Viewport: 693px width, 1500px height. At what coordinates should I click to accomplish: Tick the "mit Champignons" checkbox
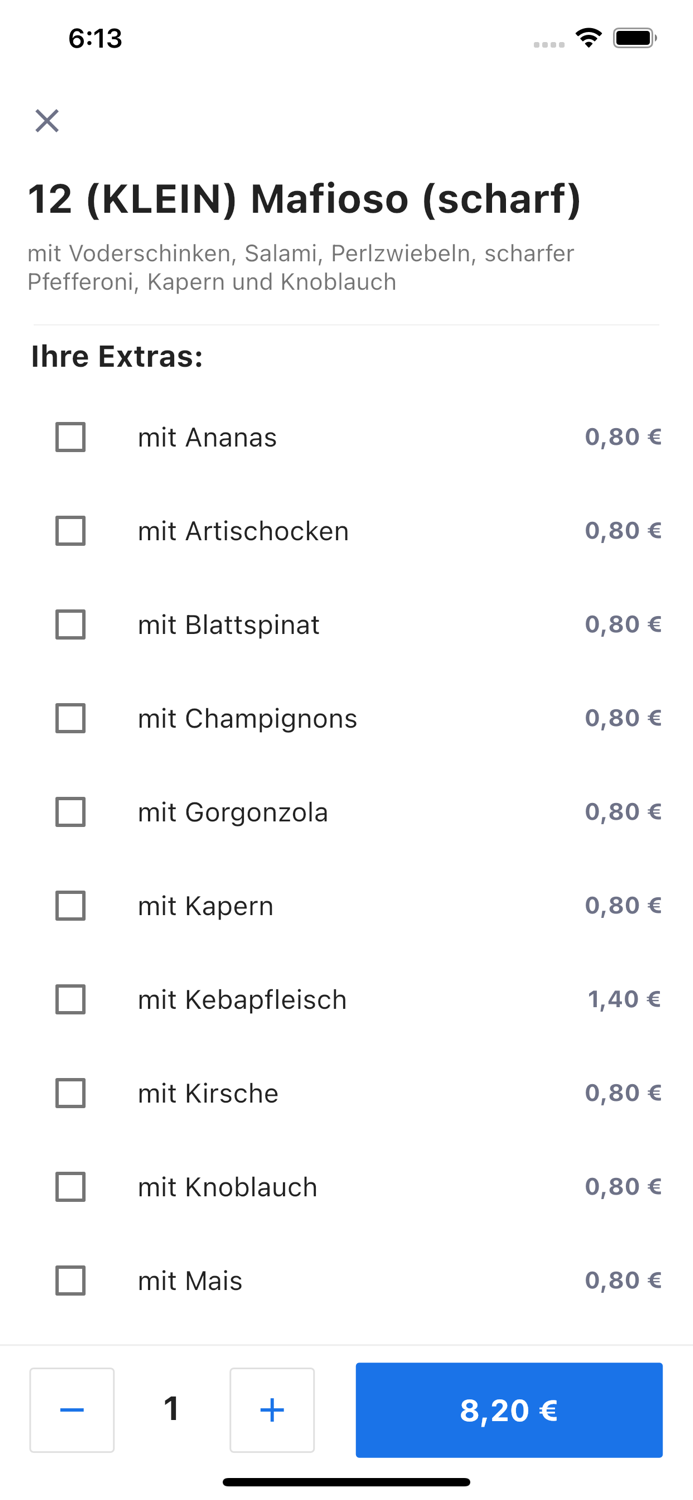coord(70,718)
